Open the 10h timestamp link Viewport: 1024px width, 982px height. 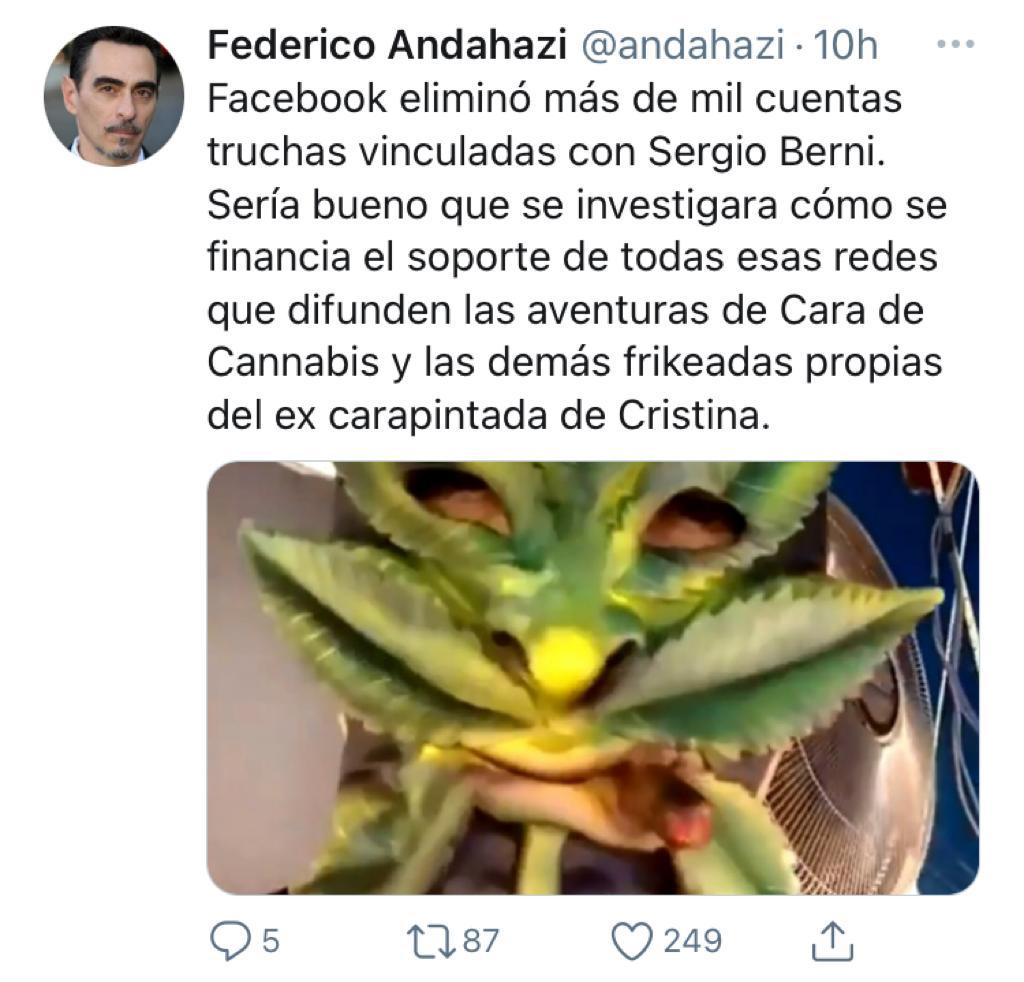coord(845,46)
